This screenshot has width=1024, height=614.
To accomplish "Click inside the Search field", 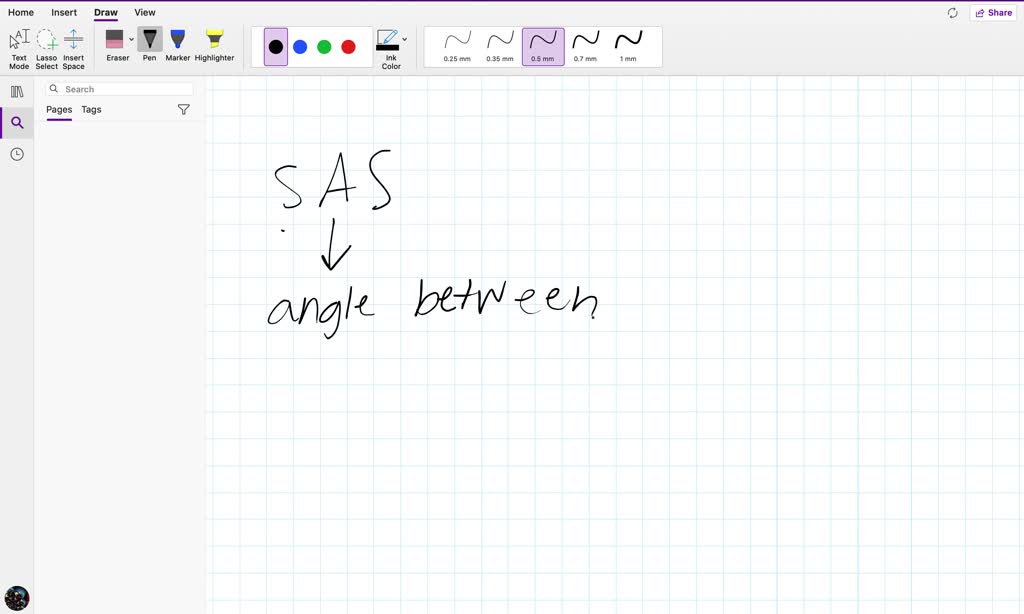I will (119, 88).
